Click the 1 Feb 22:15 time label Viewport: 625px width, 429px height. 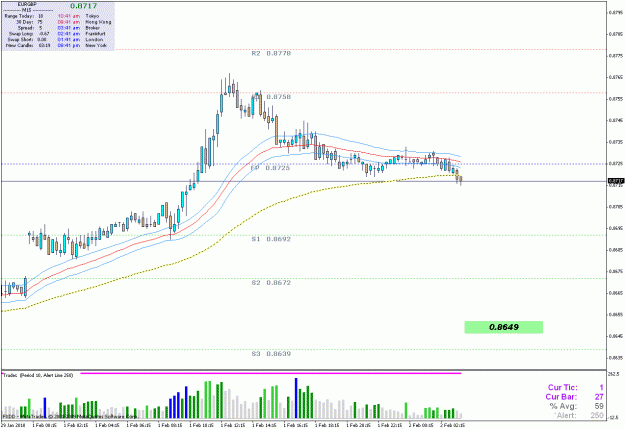392,425
